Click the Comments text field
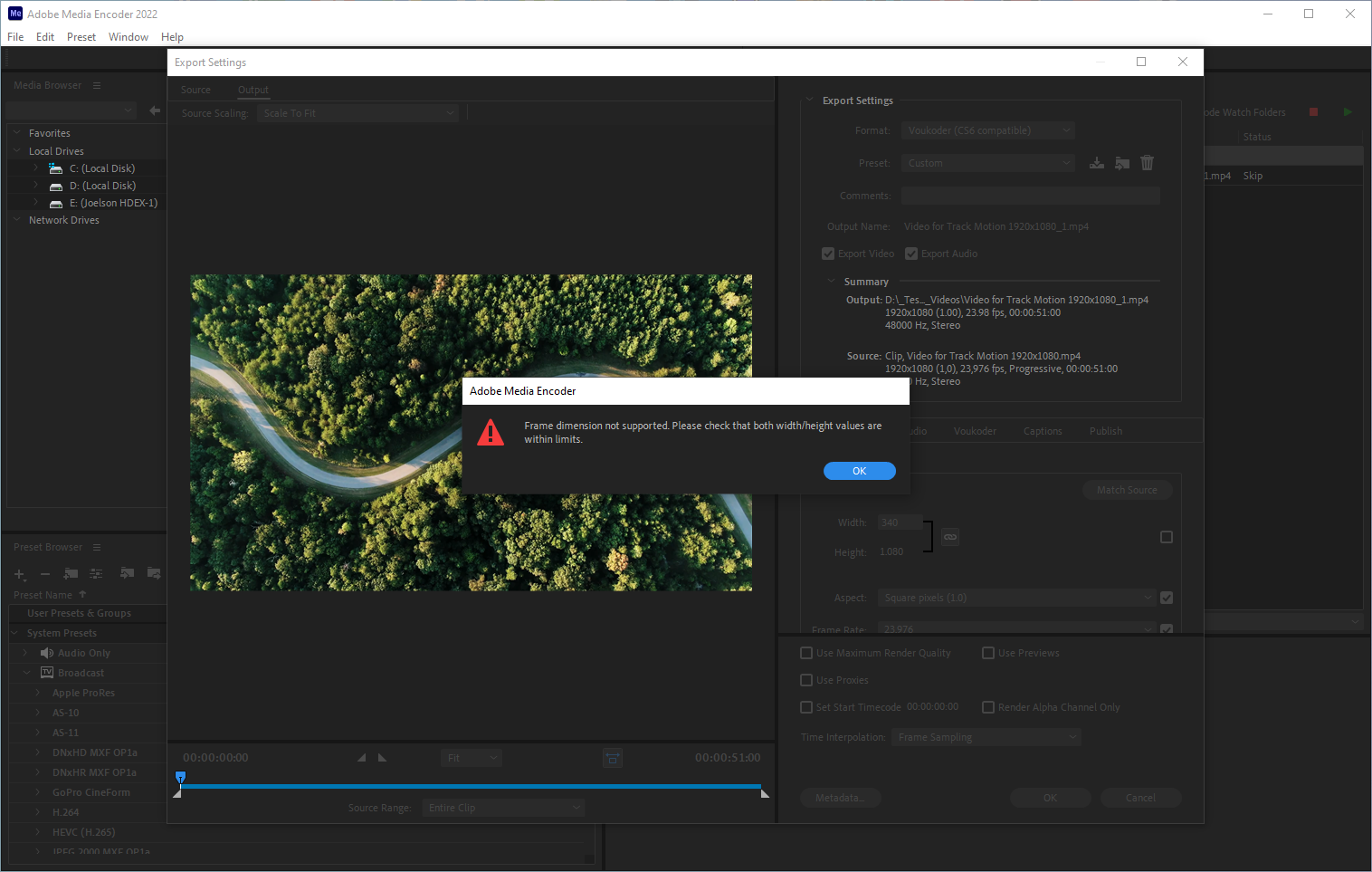Screen dimensions: 1372x872 [x=1030, y=196]
